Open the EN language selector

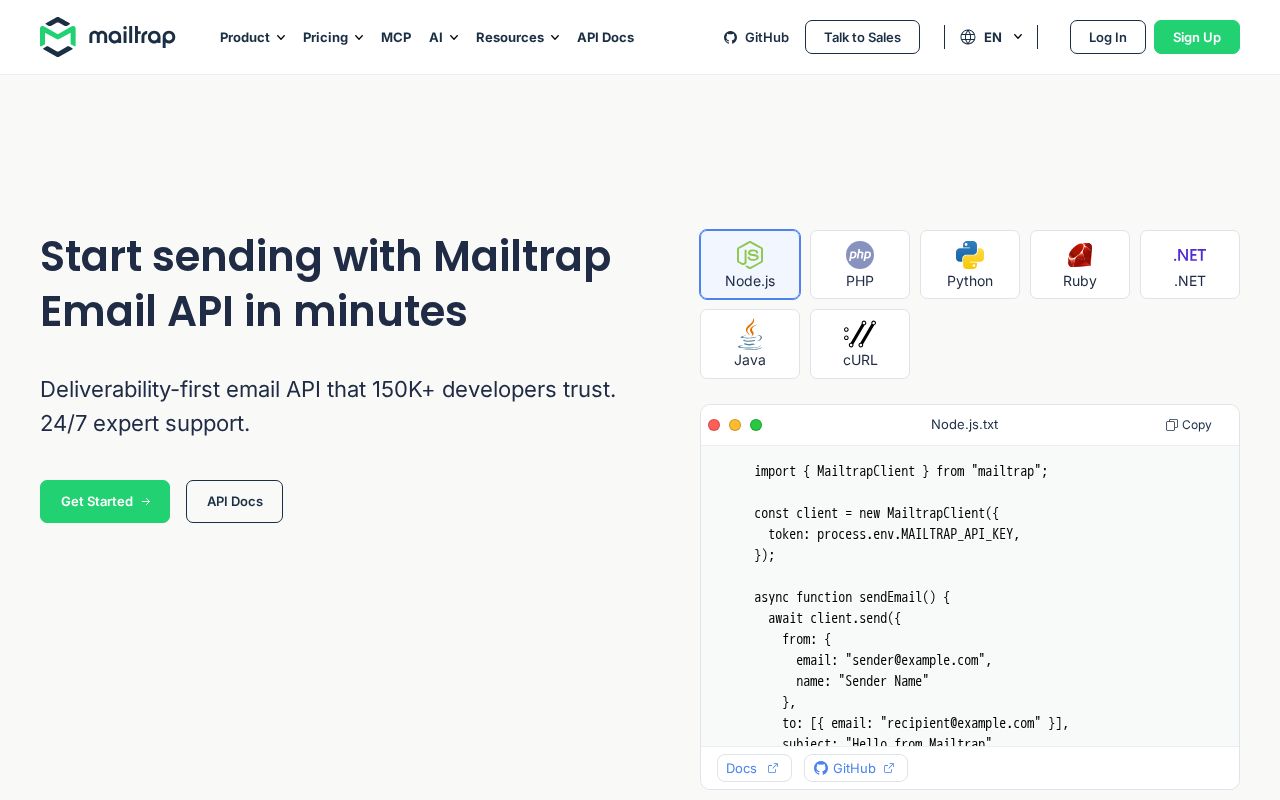pyautogui.click(x=991, y=37)
